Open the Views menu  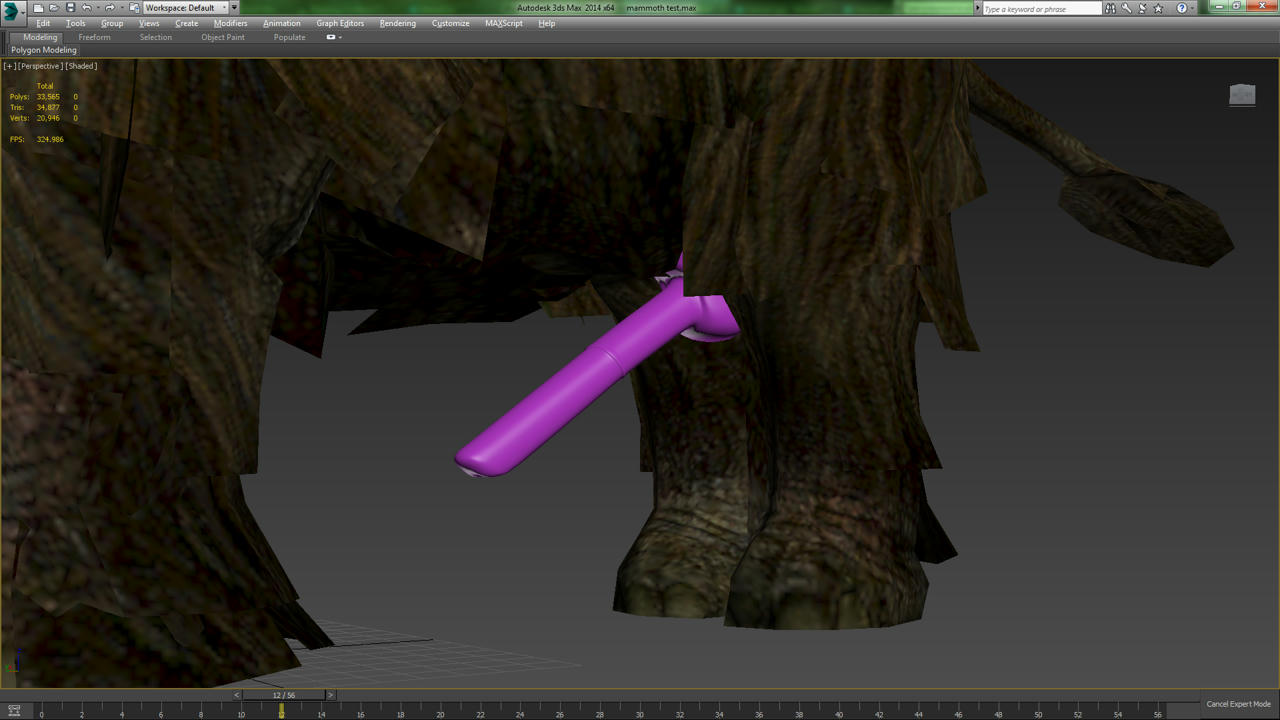tap(149, 23)
